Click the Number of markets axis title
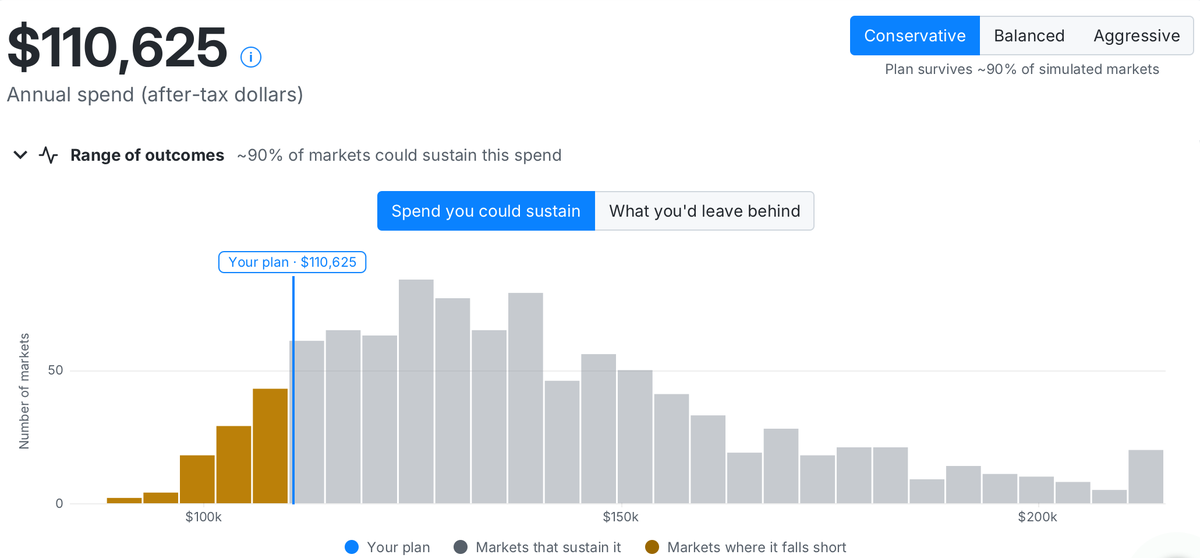1200x558 pixels. click(x=24, y=391)
